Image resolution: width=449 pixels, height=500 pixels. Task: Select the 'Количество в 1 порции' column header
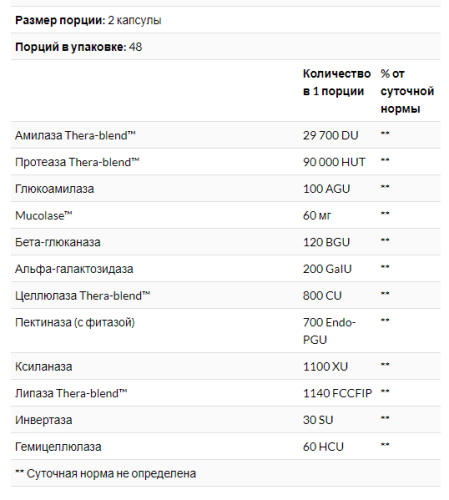(x=337, y=82)
